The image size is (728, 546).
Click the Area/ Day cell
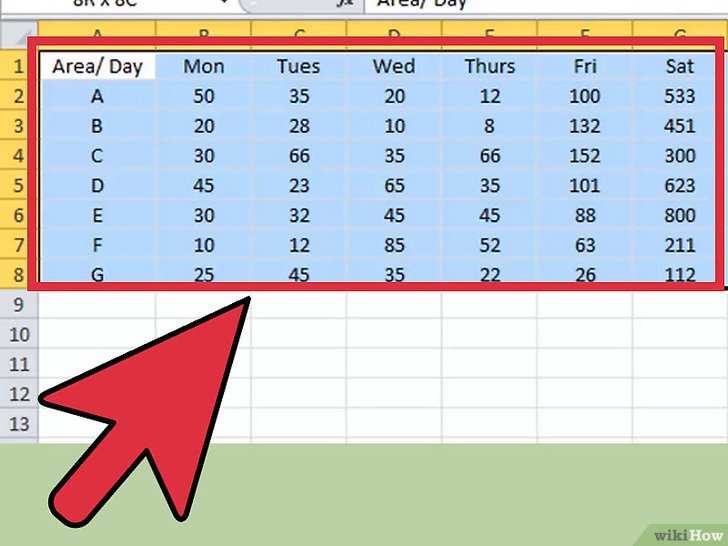tap(97, 66)
